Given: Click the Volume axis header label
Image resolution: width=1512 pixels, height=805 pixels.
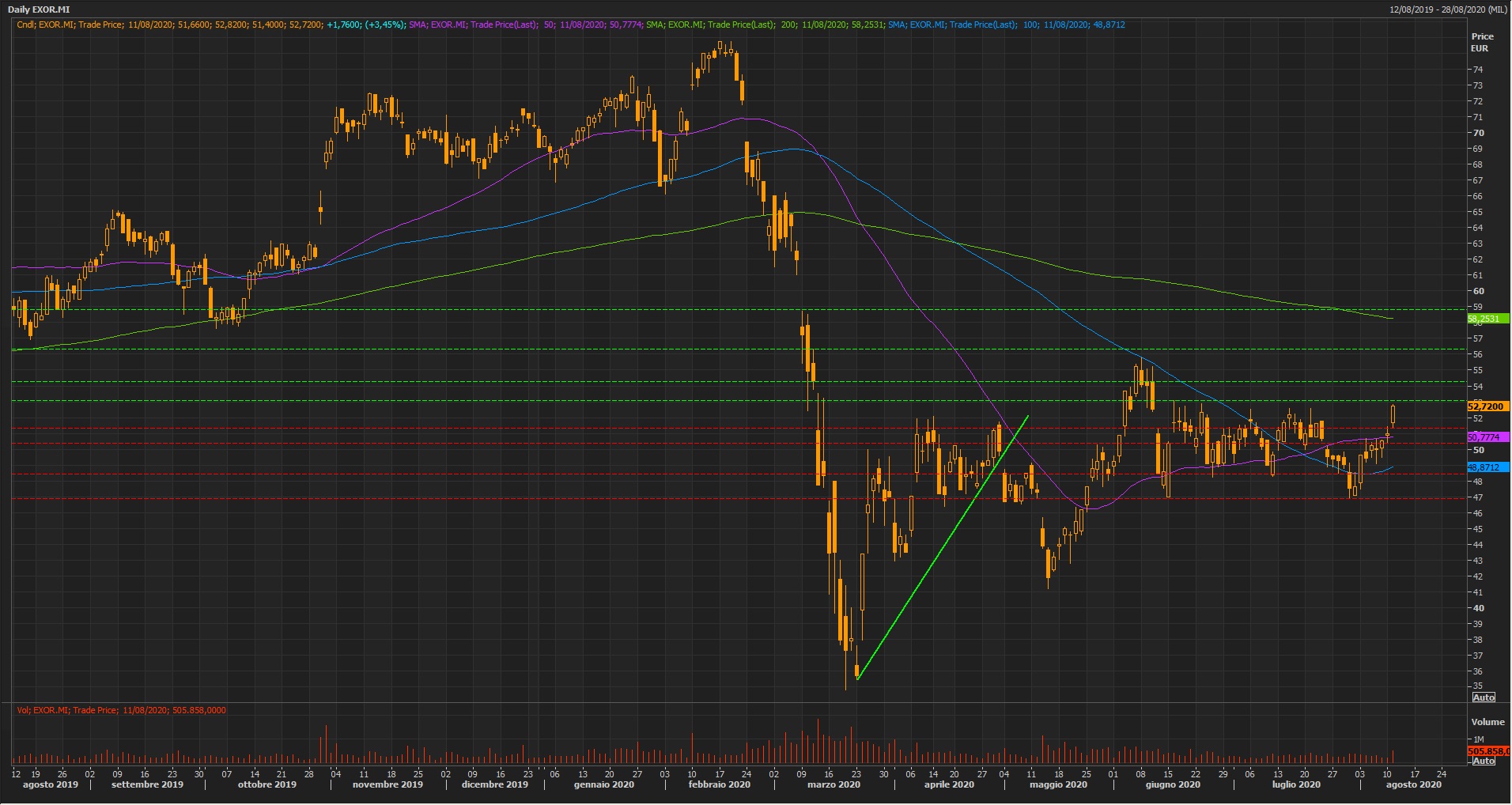Looking at the screenshot, I should point(1487,722).
